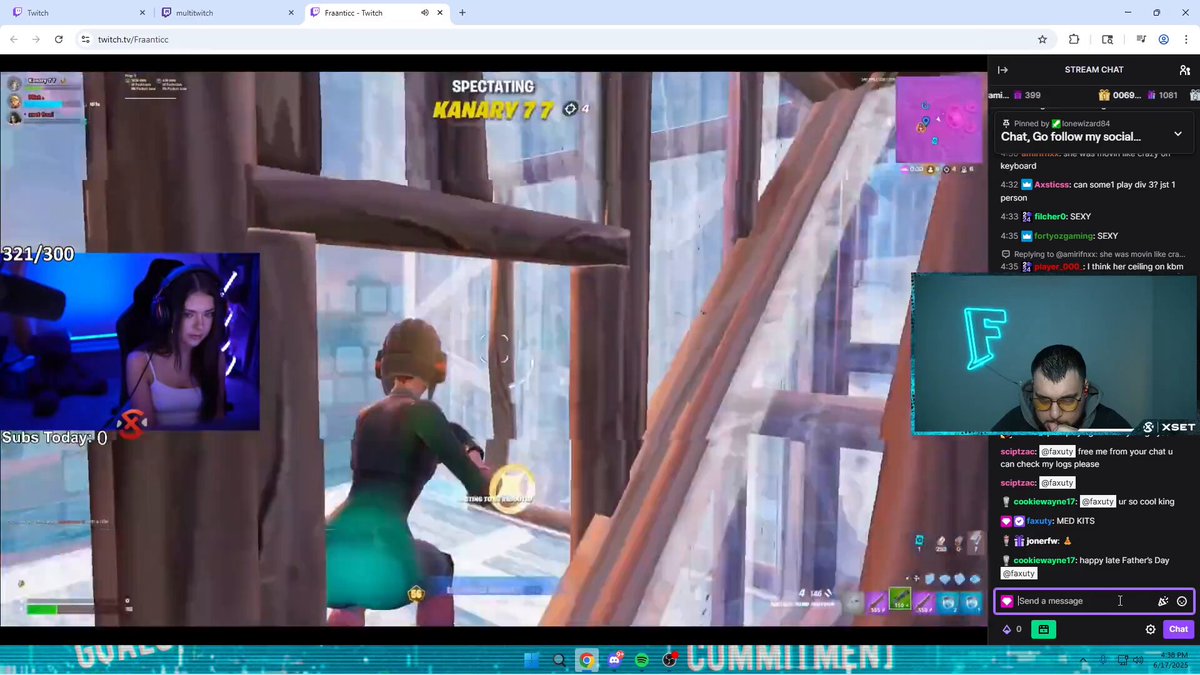Image resolution: width=1200 pixels, height=675 pixels.
Task: Close the Fraanticc - Twitch tab
Action: point(441,13)
